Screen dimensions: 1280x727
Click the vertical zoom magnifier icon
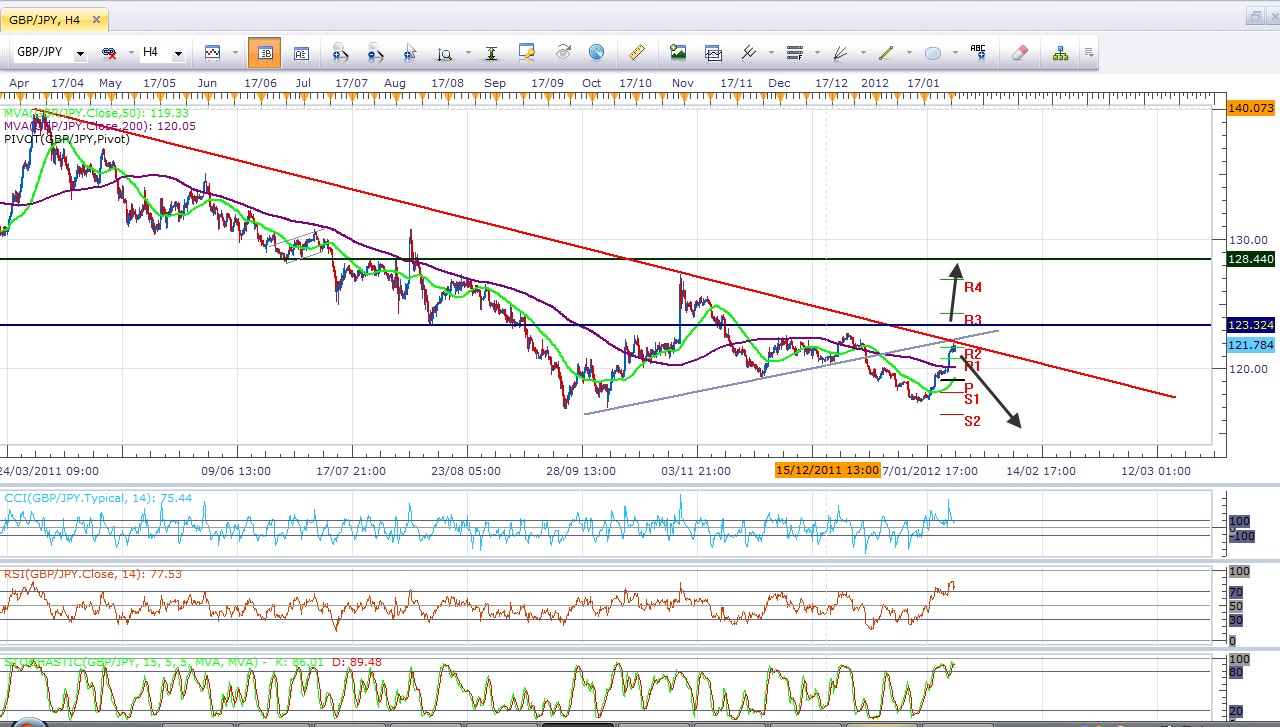444,53
